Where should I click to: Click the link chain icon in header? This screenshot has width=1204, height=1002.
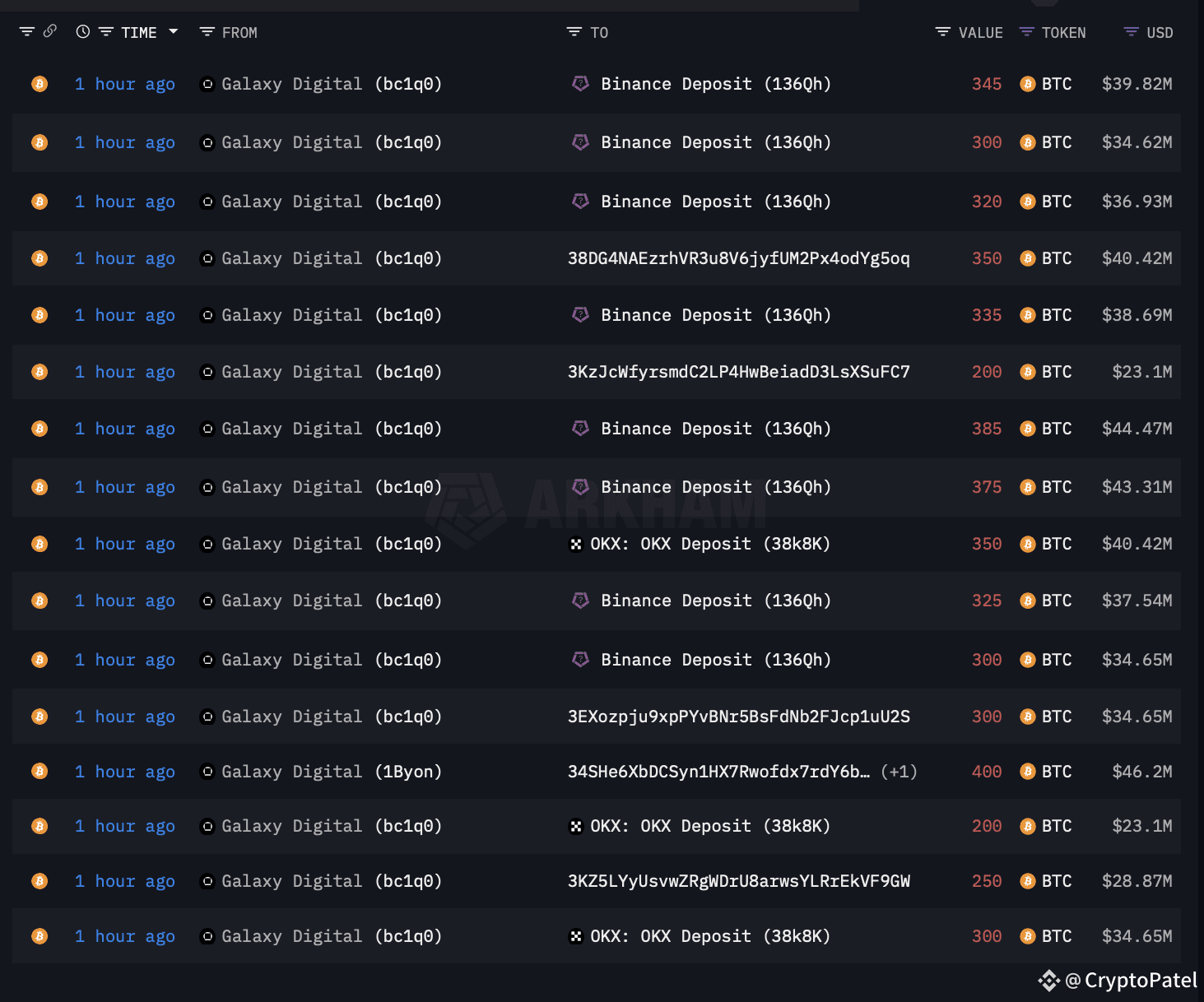pyautogui.click(x=50, y=31)
